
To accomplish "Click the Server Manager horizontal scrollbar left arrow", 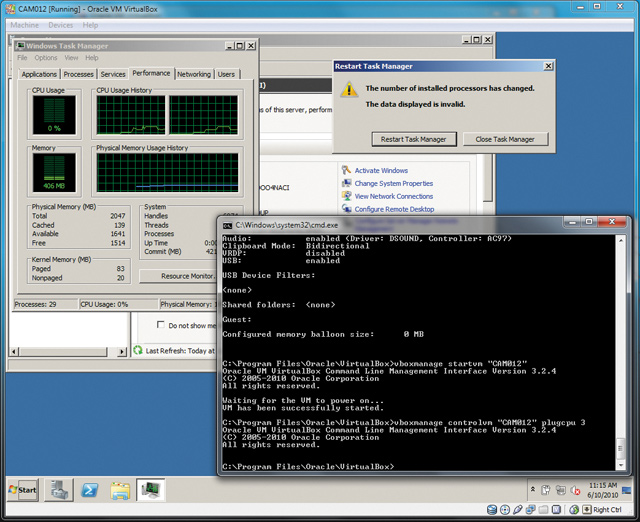I will pos(14,351).
